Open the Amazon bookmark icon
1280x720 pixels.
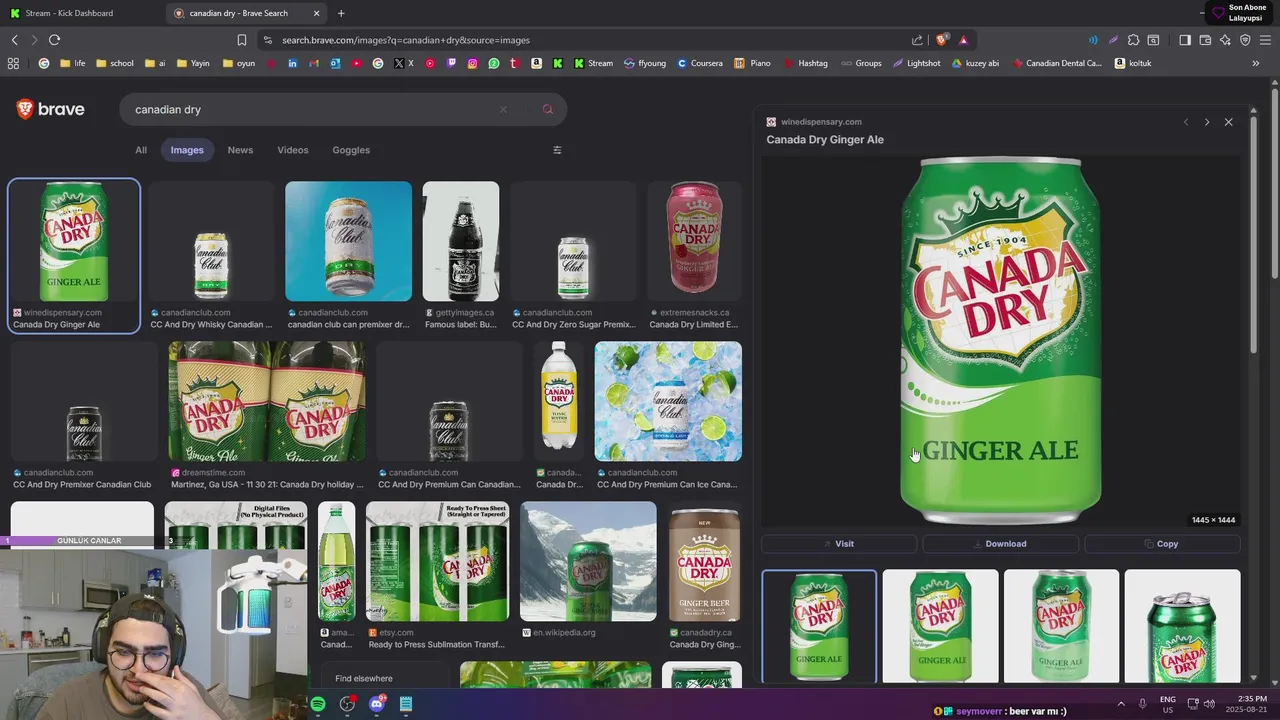coord(536,63)
